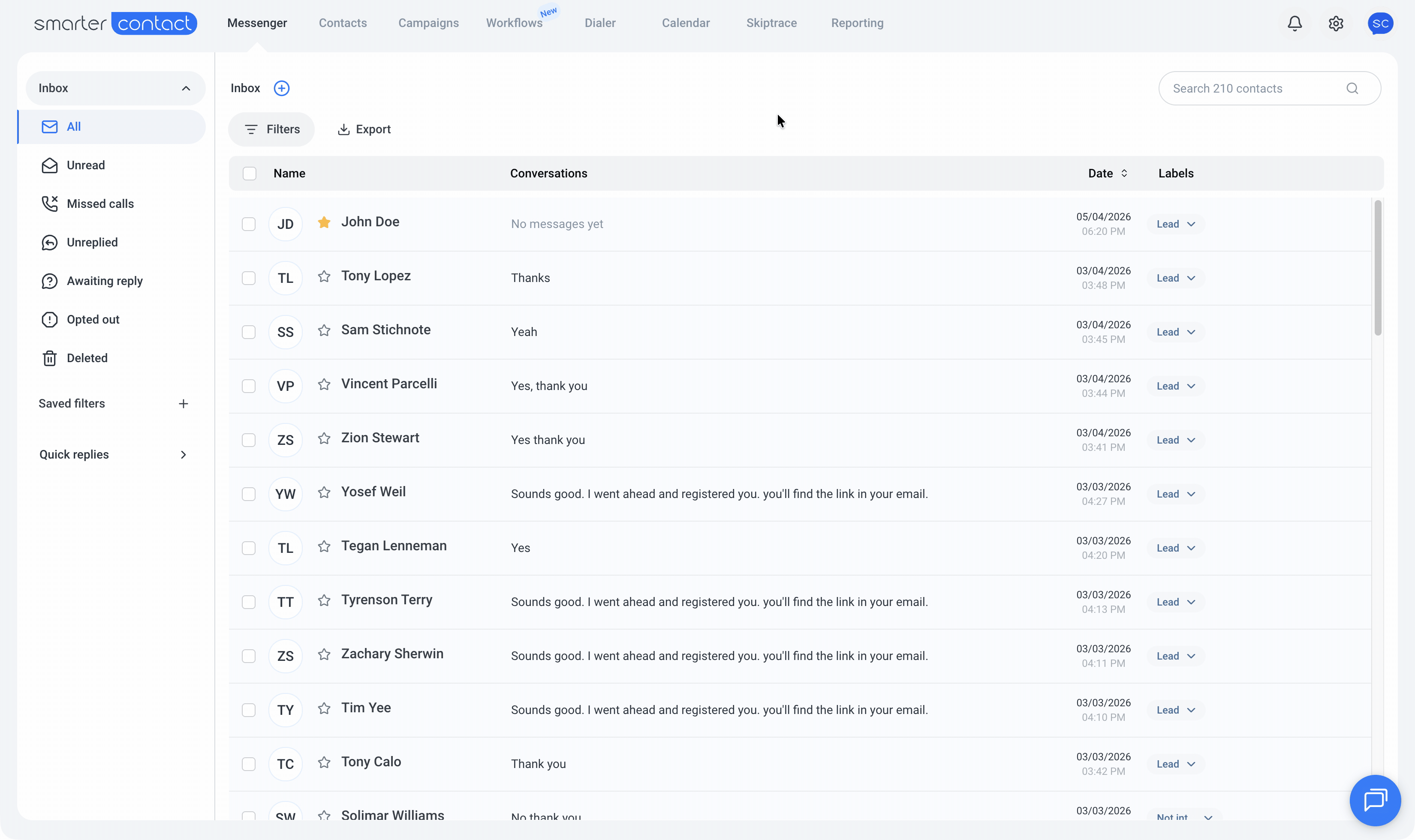Open the notifications bell
The image size is (1415, 840).
click(x=1295, y=23)
